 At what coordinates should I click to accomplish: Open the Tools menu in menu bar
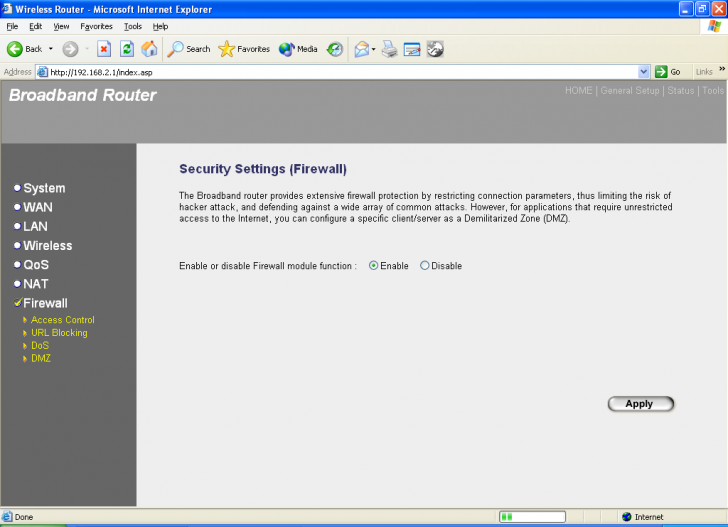(x=132, y=26)
